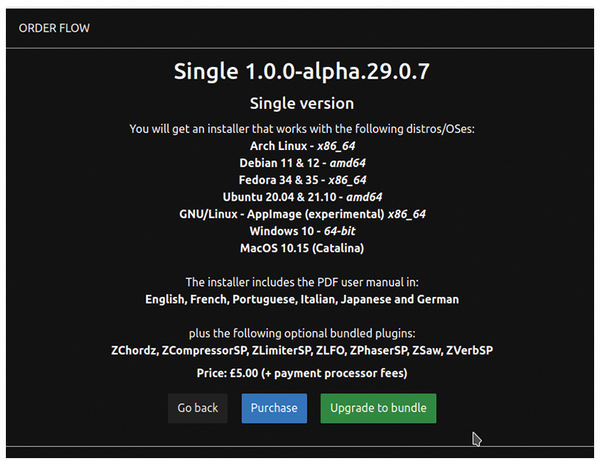This screenshot has width=600, height=464.
Task: Click the Single version subtitle
Action: pos(302,103)
